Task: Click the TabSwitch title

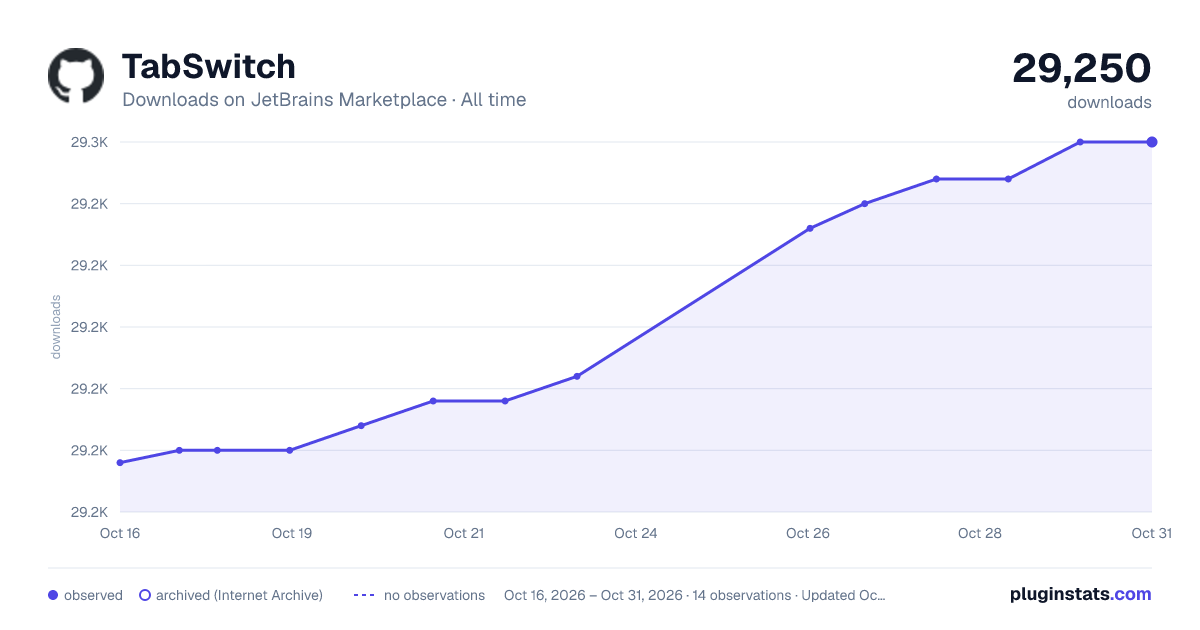Action: click(x=209, y=67)
